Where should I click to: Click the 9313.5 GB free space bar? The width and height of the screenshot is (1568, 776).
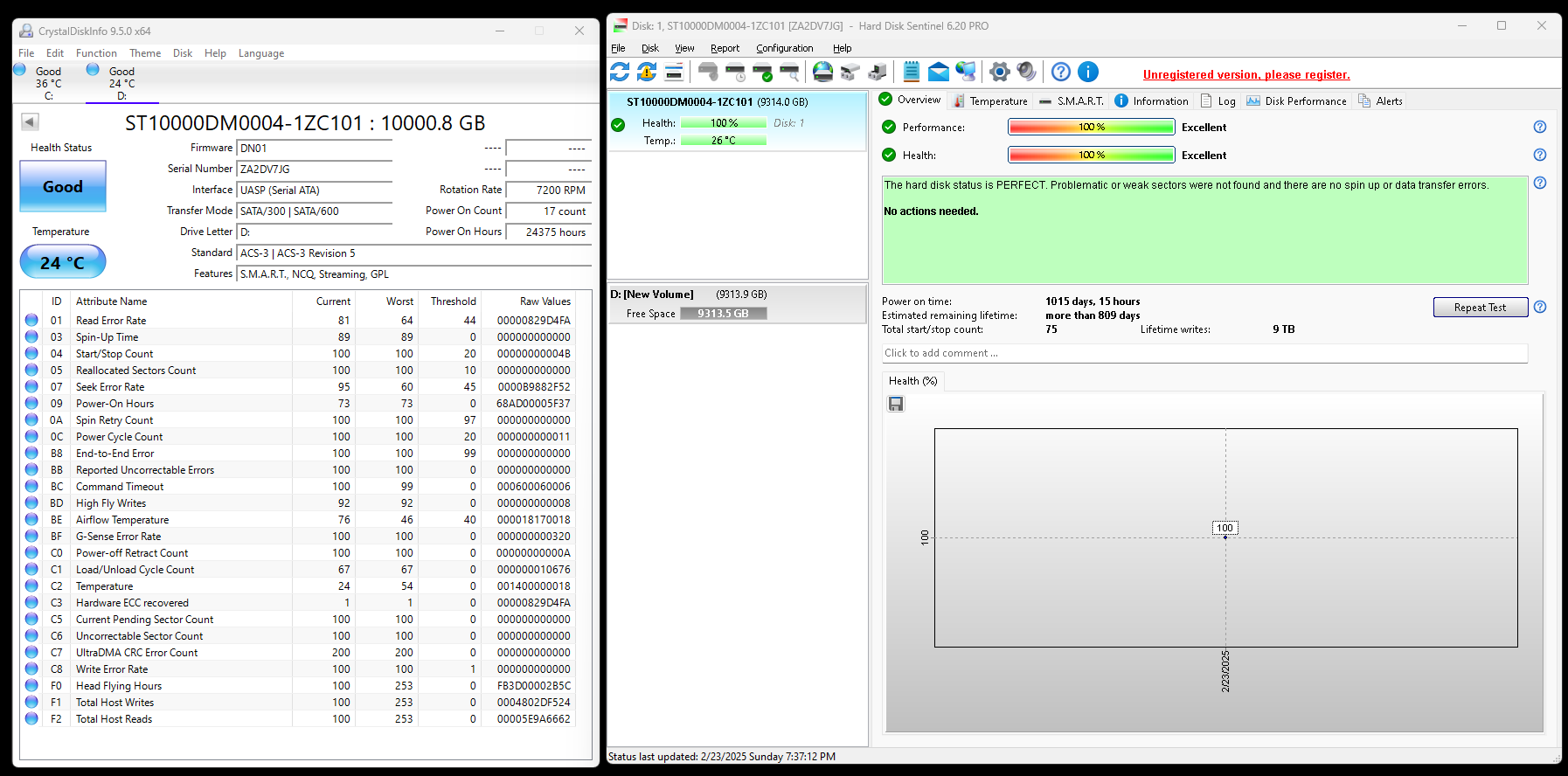724,314
